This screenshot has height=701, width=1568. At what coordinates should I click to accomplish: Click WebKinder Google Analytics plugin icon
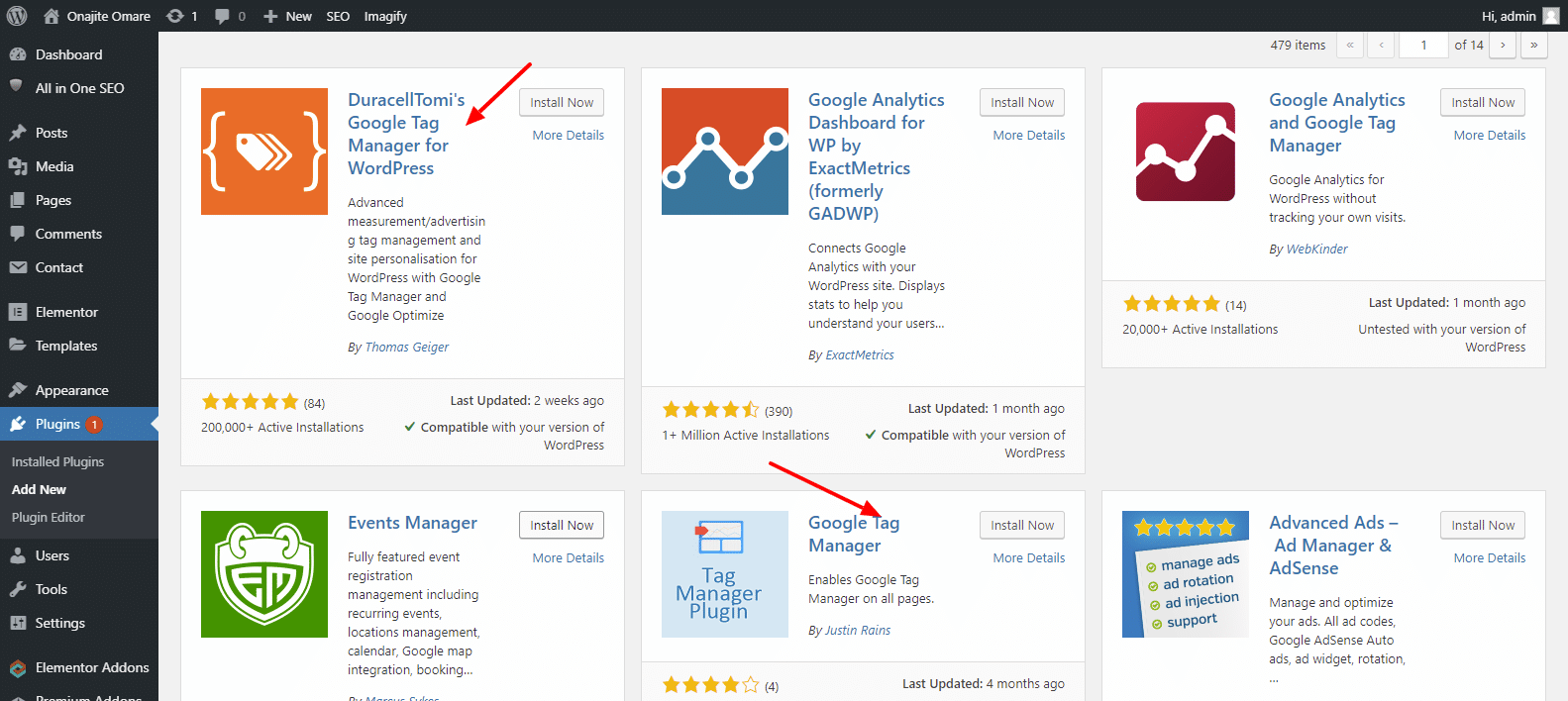[1186, 151]
